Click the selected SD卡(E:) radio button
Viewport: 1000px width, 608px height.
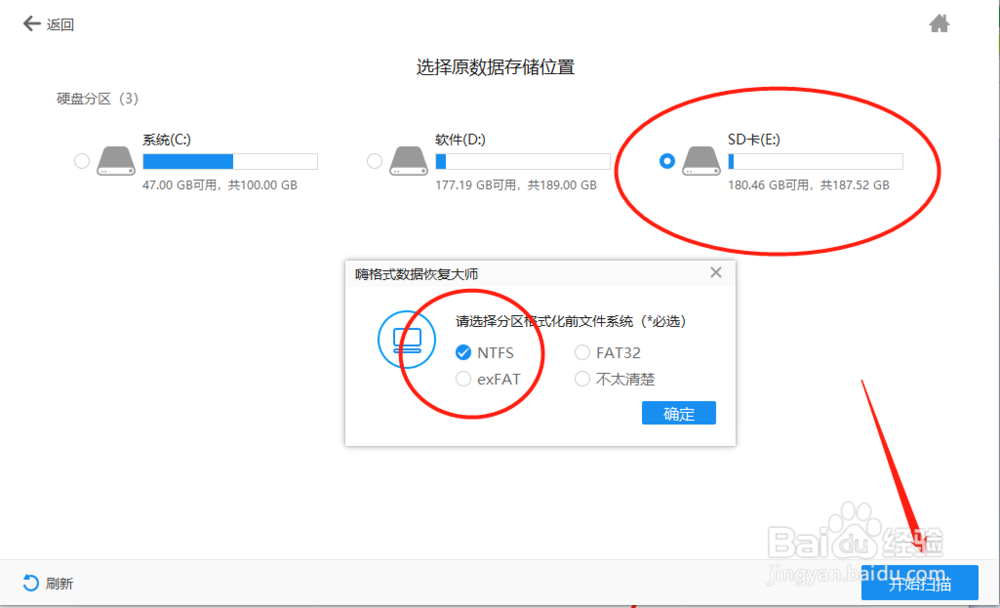[667, 160]
